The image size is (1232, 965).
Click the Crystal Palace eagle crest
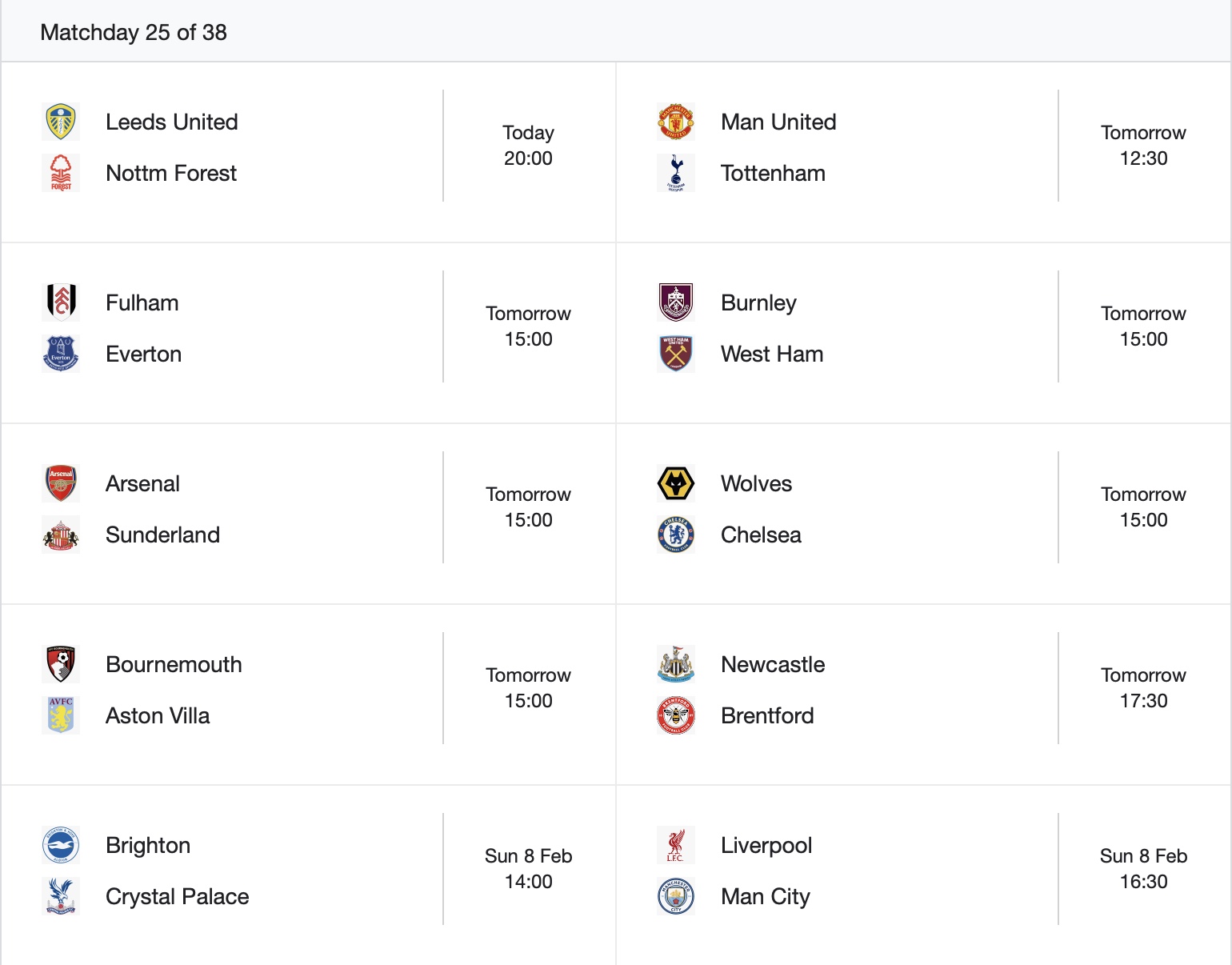pyautogui.click(x=61, y=896)
